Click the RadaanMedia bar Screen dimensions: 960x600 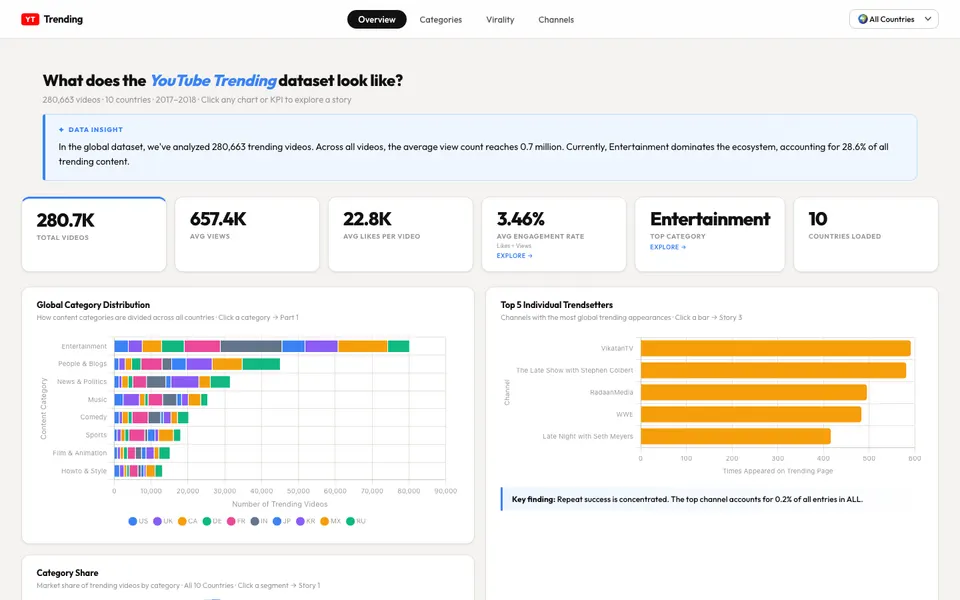753,392
